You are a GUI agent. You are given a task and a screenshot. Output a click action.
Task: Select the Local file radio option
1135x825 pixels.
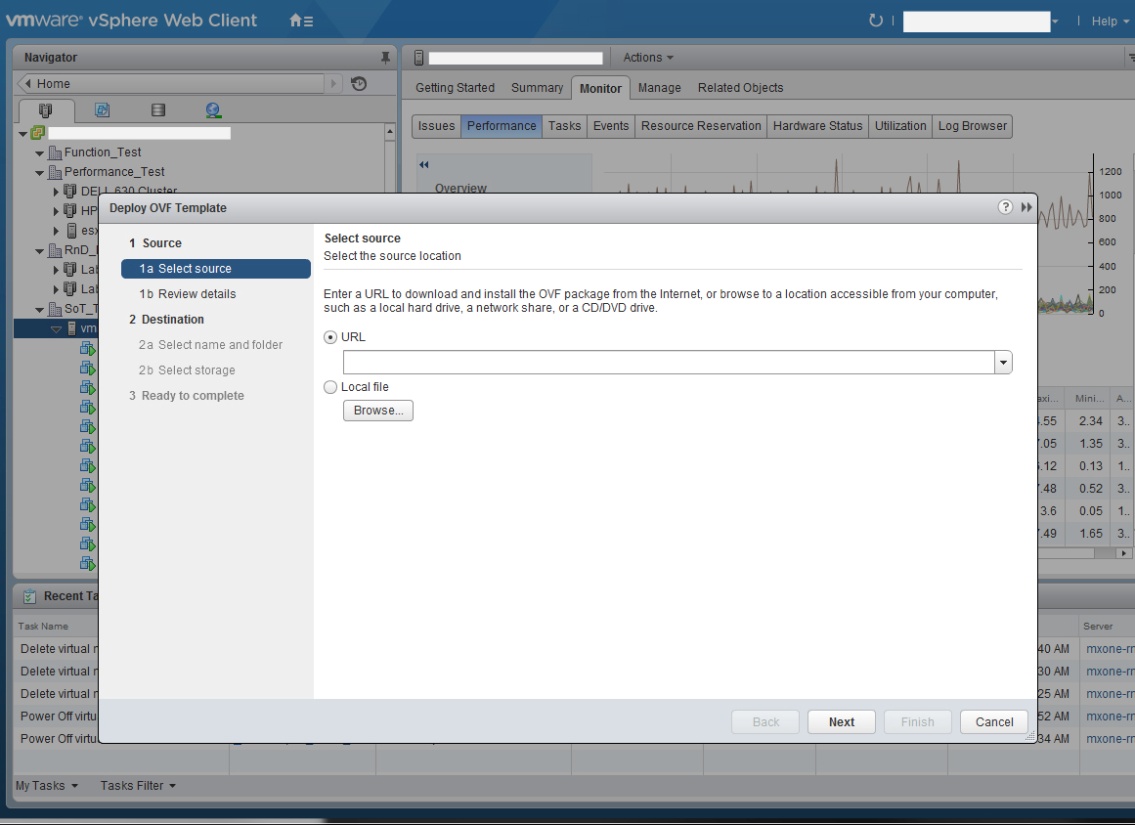coord(331,386)
